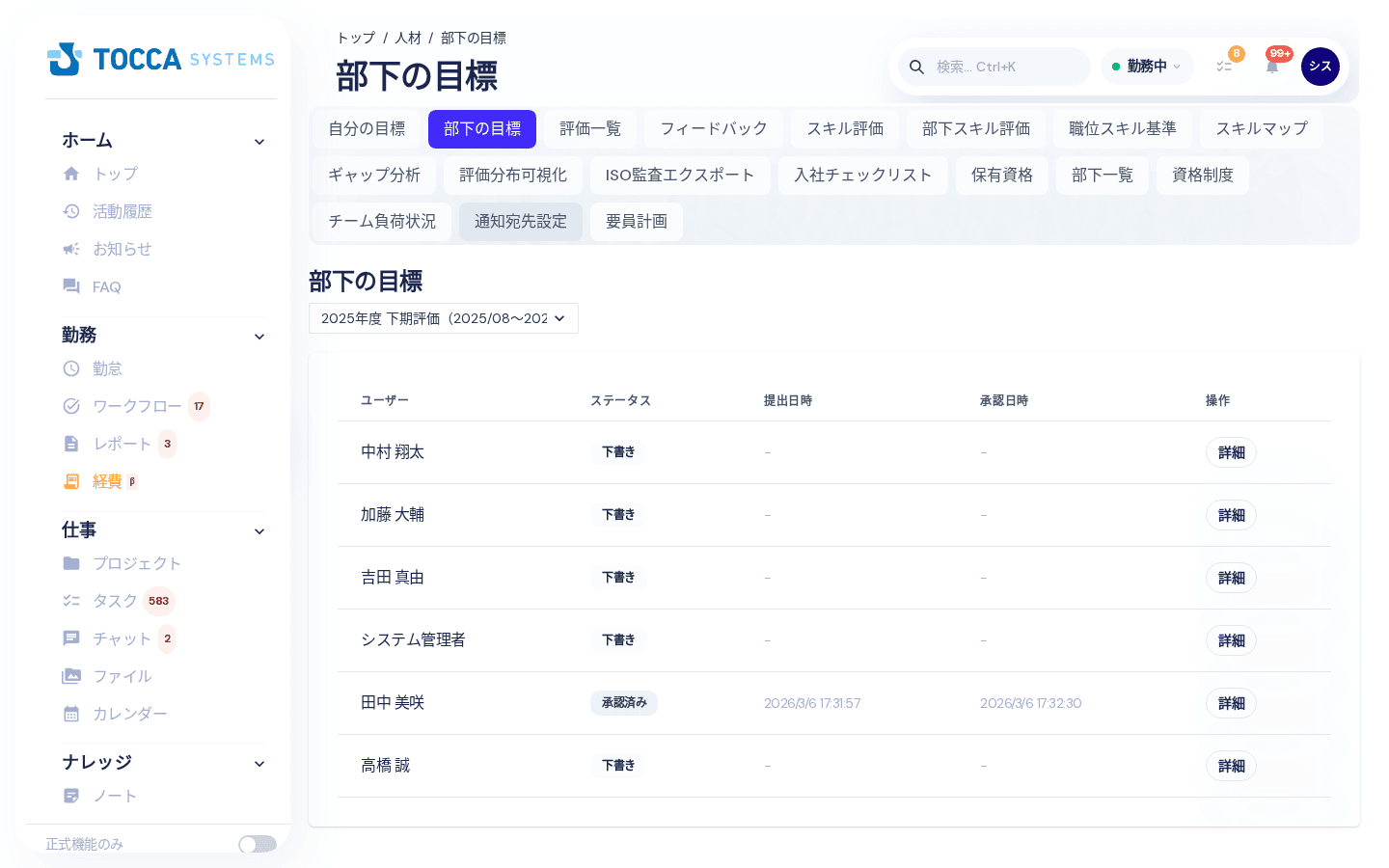Screen dimensions: 1389x868
Task: Open the notification bell icon
Action: [x=1272, y=67]
